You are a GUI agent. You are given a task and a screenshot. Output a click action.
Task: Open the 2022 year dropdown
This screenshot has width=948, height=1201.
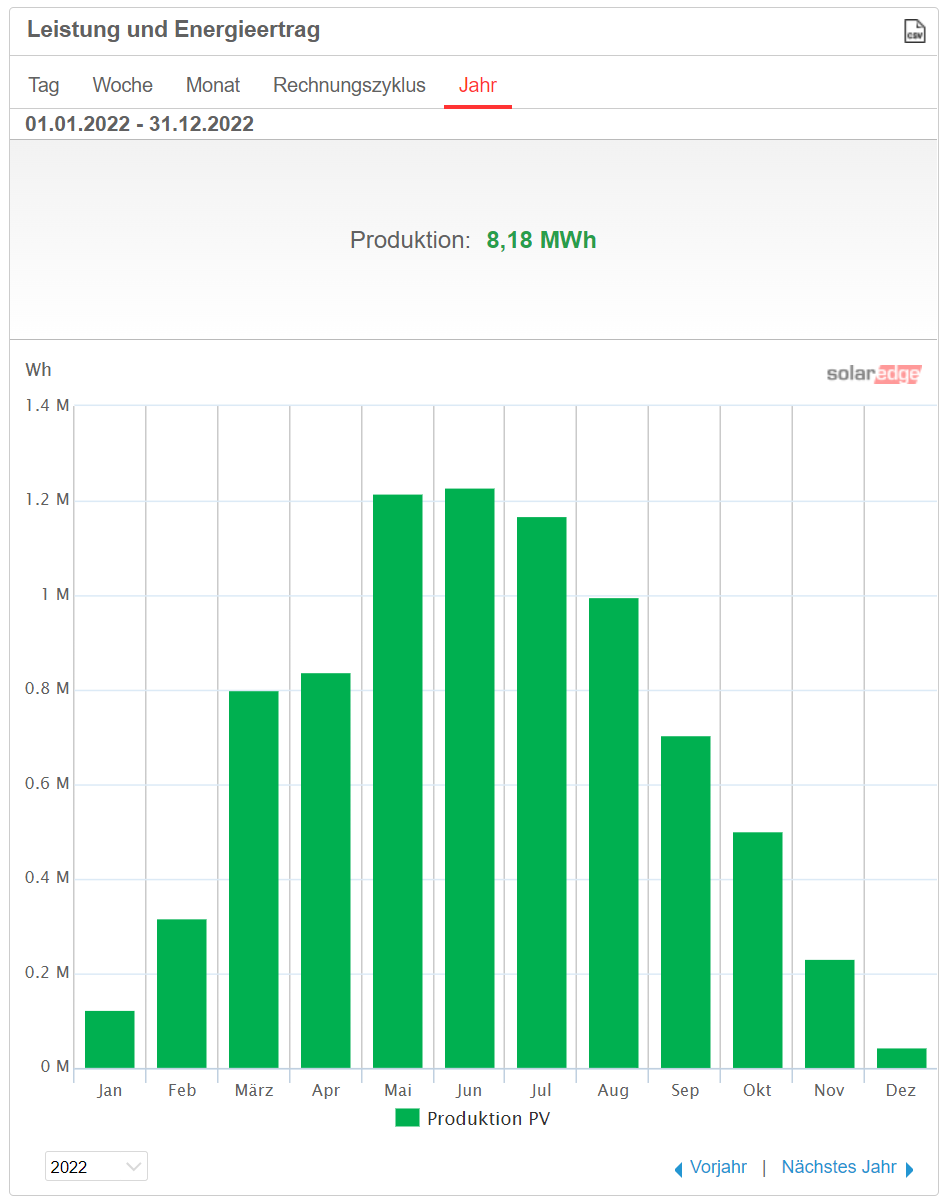tap(96, 1166)
